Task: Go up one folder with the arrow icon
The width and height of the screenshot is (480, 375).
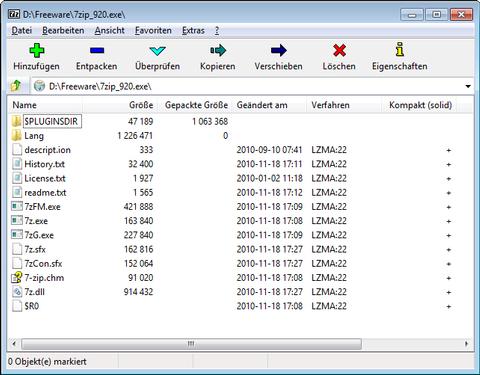Action: pos(16,86)
